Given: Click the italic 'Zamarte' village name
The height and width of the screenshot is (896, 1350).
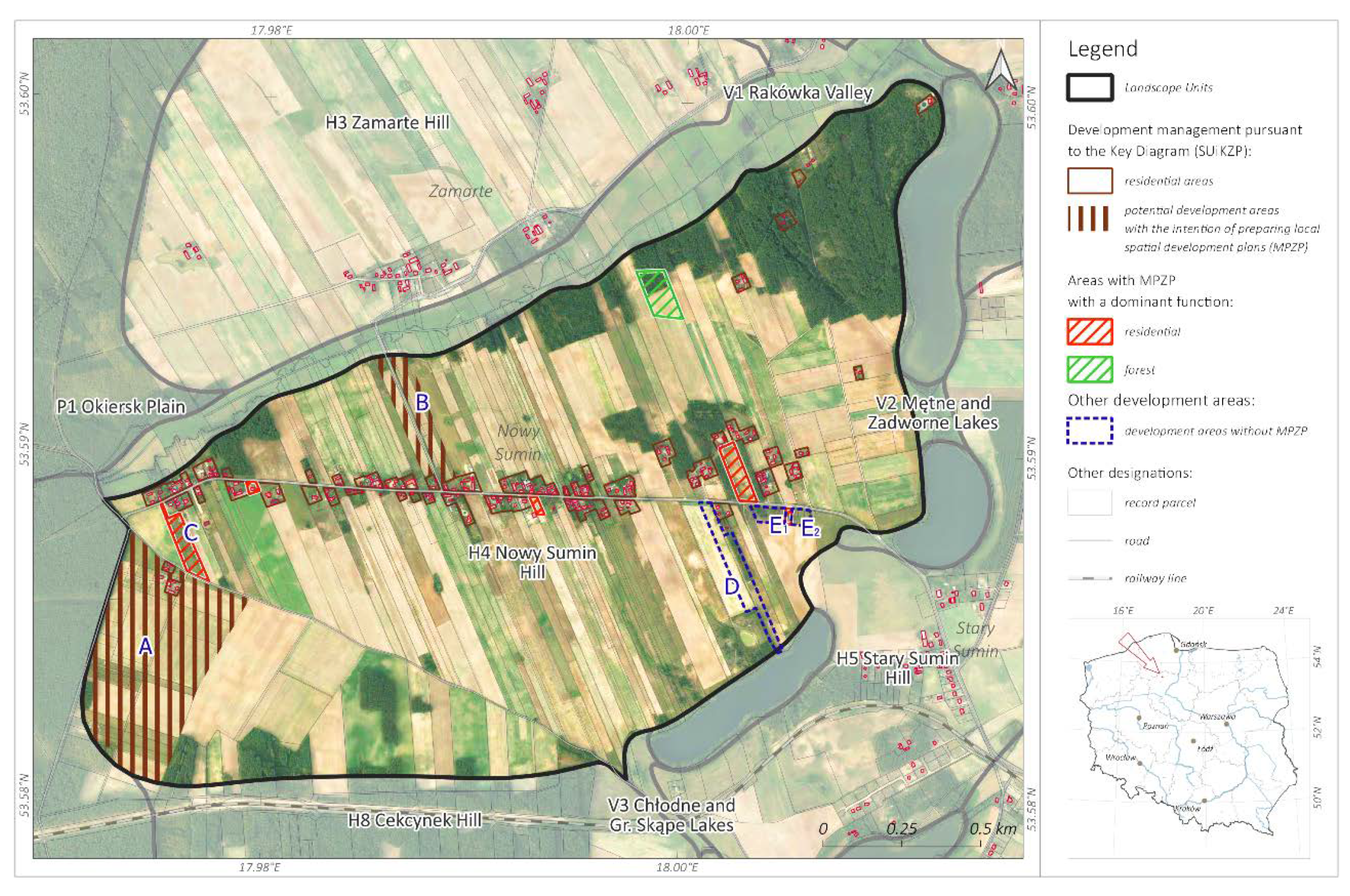Looking at the screenshot, I should pos(461,192).
